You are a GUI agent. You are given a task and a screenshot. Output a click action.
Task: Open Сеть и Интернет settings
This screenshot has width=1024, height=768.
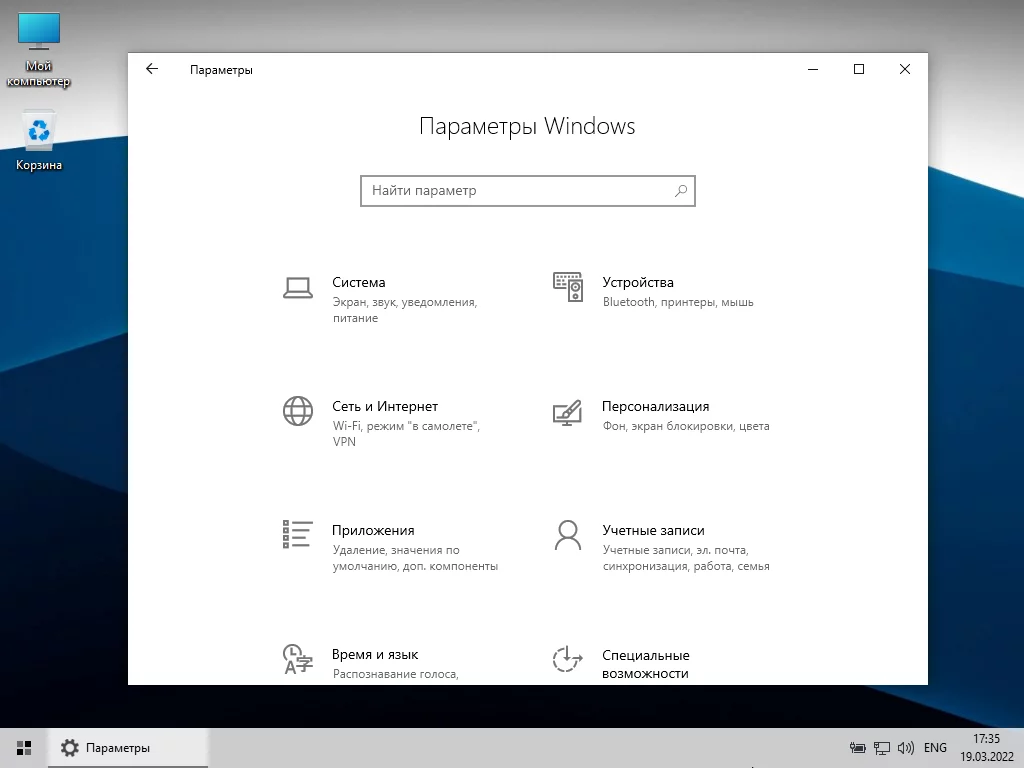tap(392, 423)
